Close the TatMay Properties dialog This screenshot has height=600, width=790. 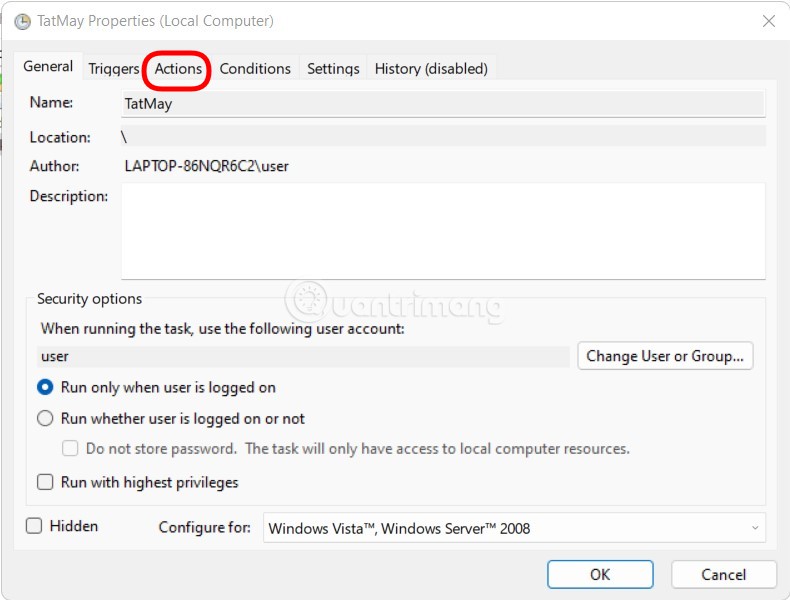[768, 21]
